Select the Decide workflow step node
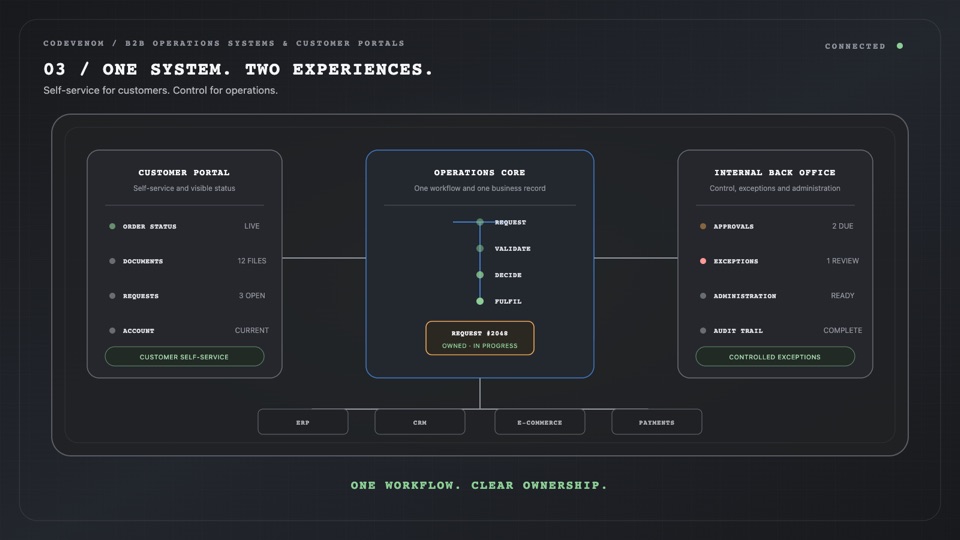 click(480, 275)
